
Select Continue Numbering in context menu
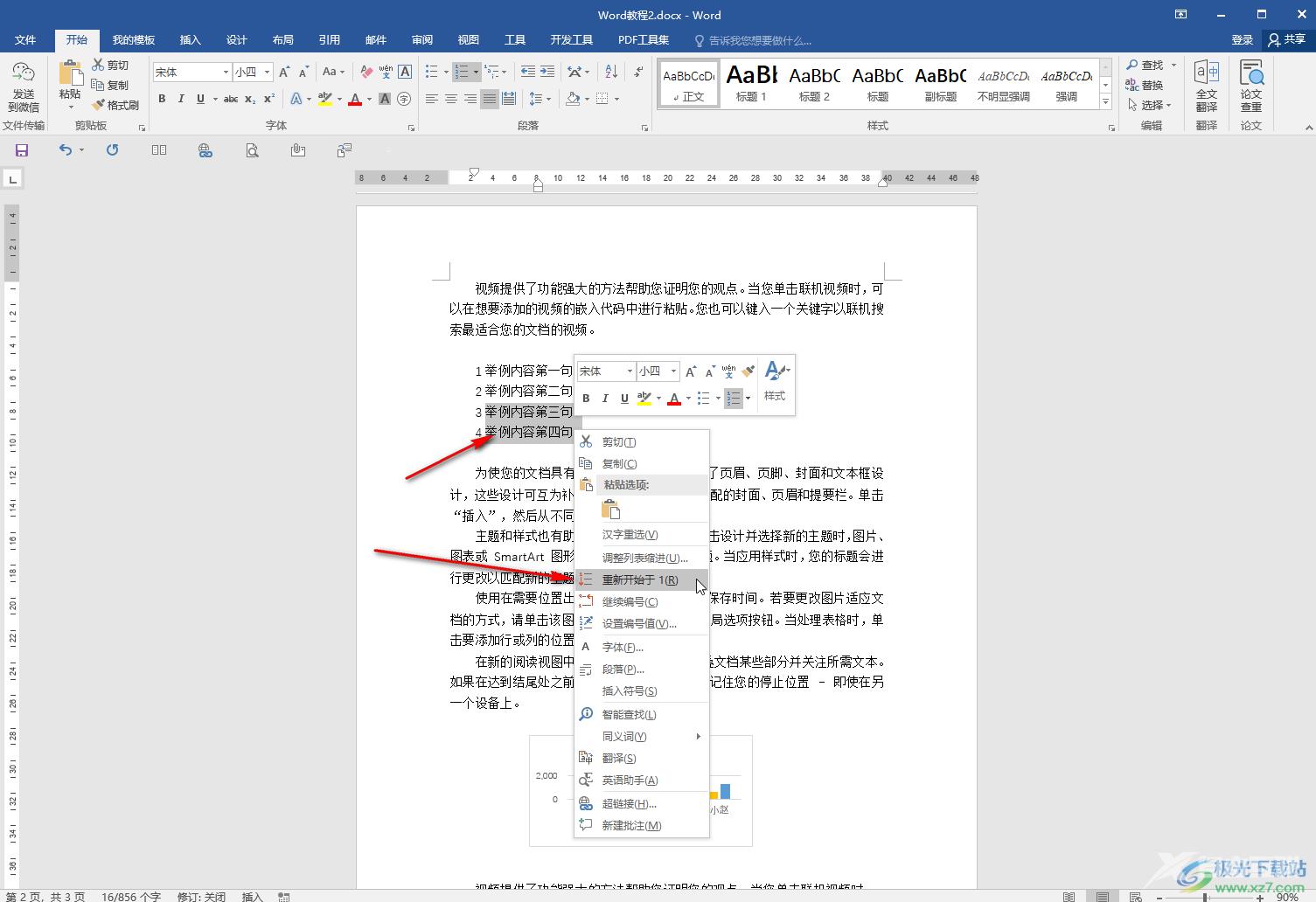pyautogui.click(x=641, y=602)
